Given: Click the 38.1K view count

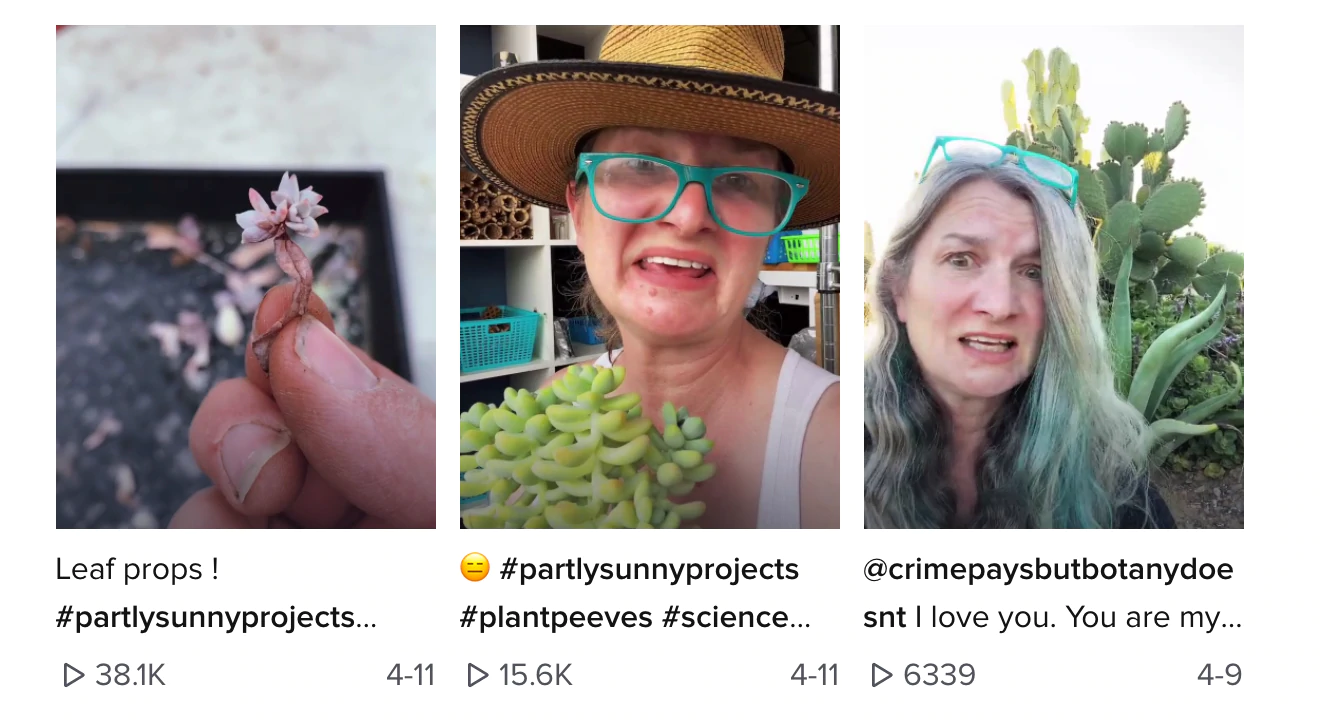Looking at the screenshot, I should pyautogui.click(x=130, y=676).
